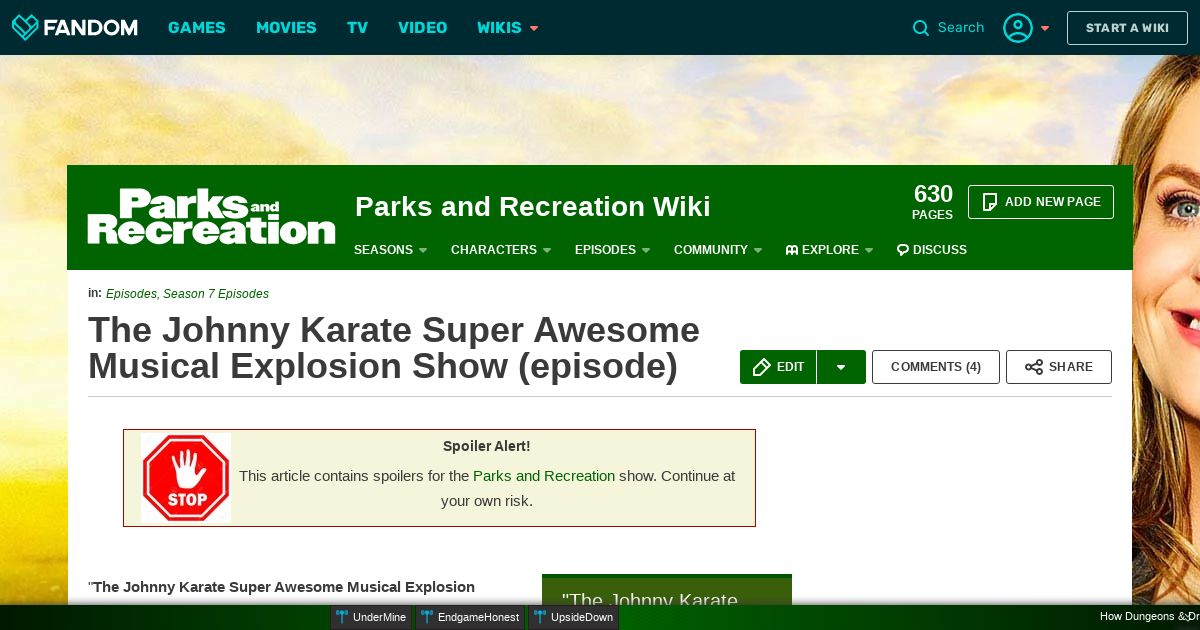
Task: Expand the Characters menu
Action: point(501,250)
